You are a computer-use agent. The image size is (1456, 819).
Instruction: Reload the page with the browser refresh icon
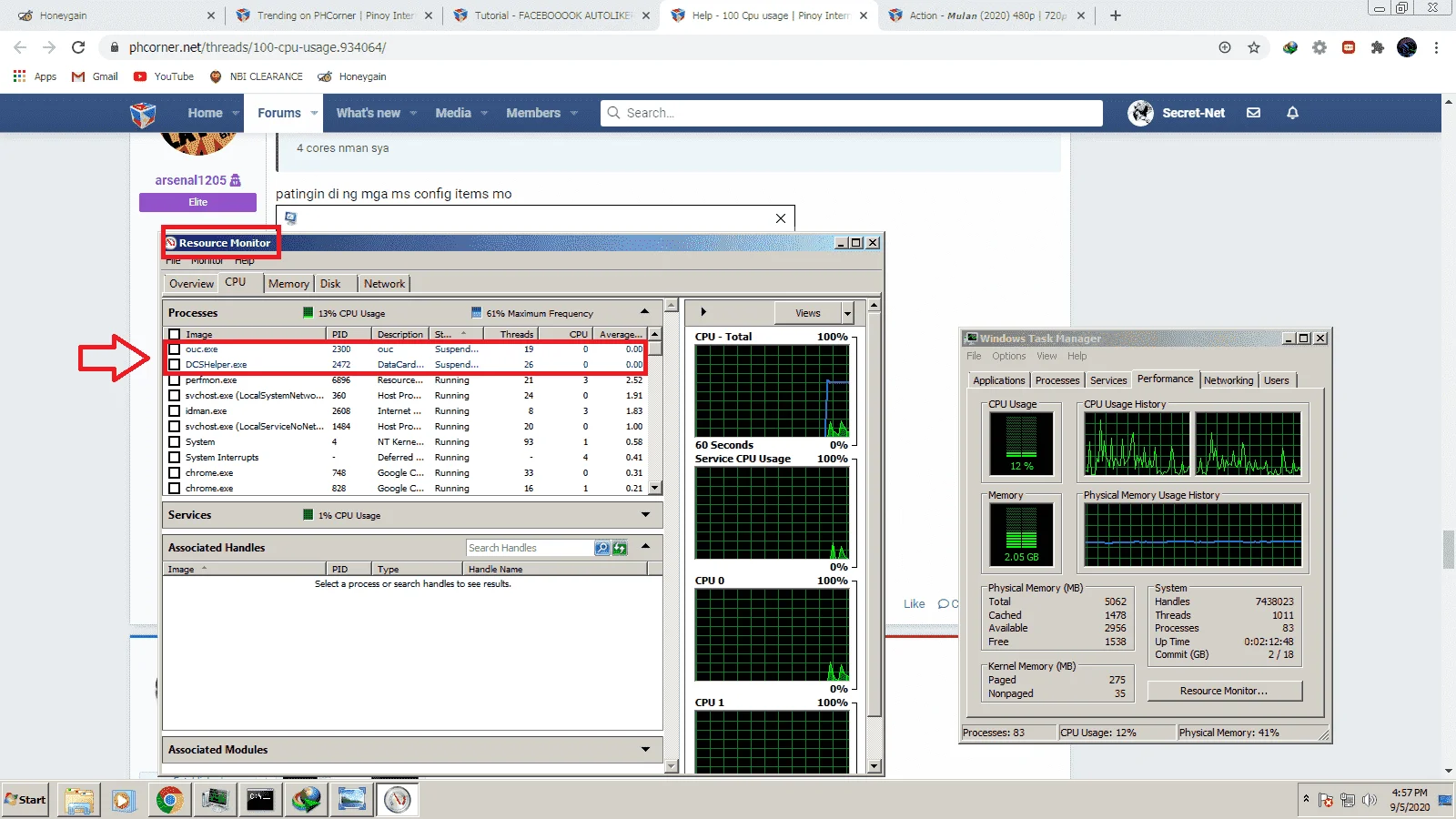click(78, 47)
